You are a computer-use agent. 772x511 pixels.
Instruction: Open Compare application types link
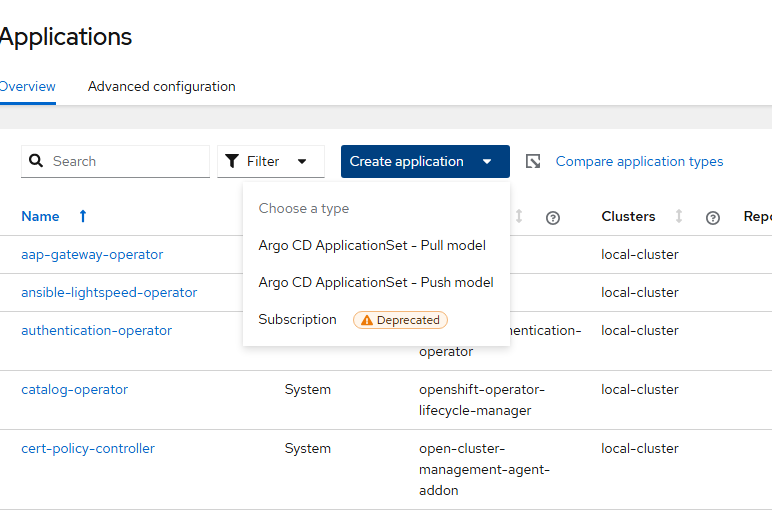[x=639, y=161]
